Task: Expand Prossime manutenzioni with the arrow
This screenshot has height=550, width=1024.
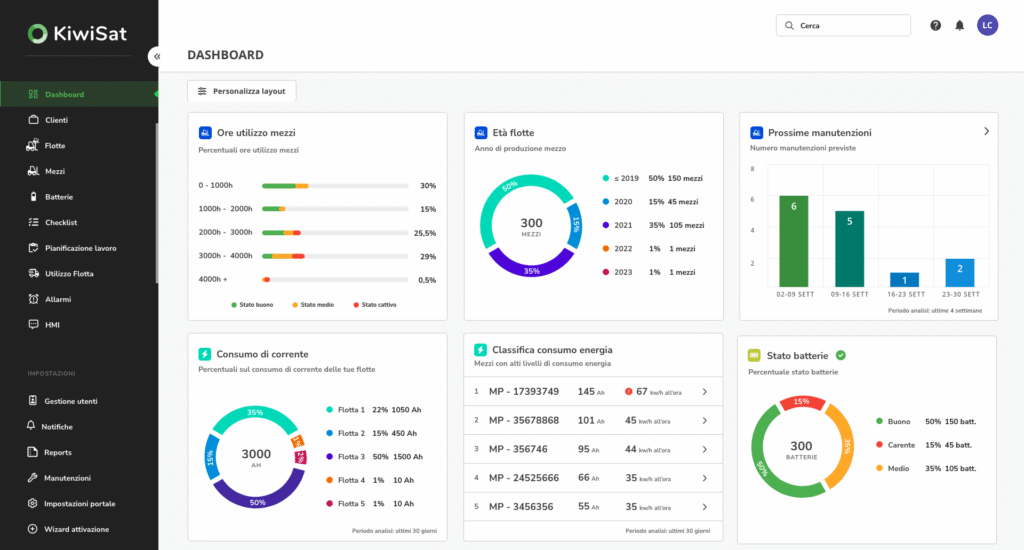Action: [x=986, y=131]
